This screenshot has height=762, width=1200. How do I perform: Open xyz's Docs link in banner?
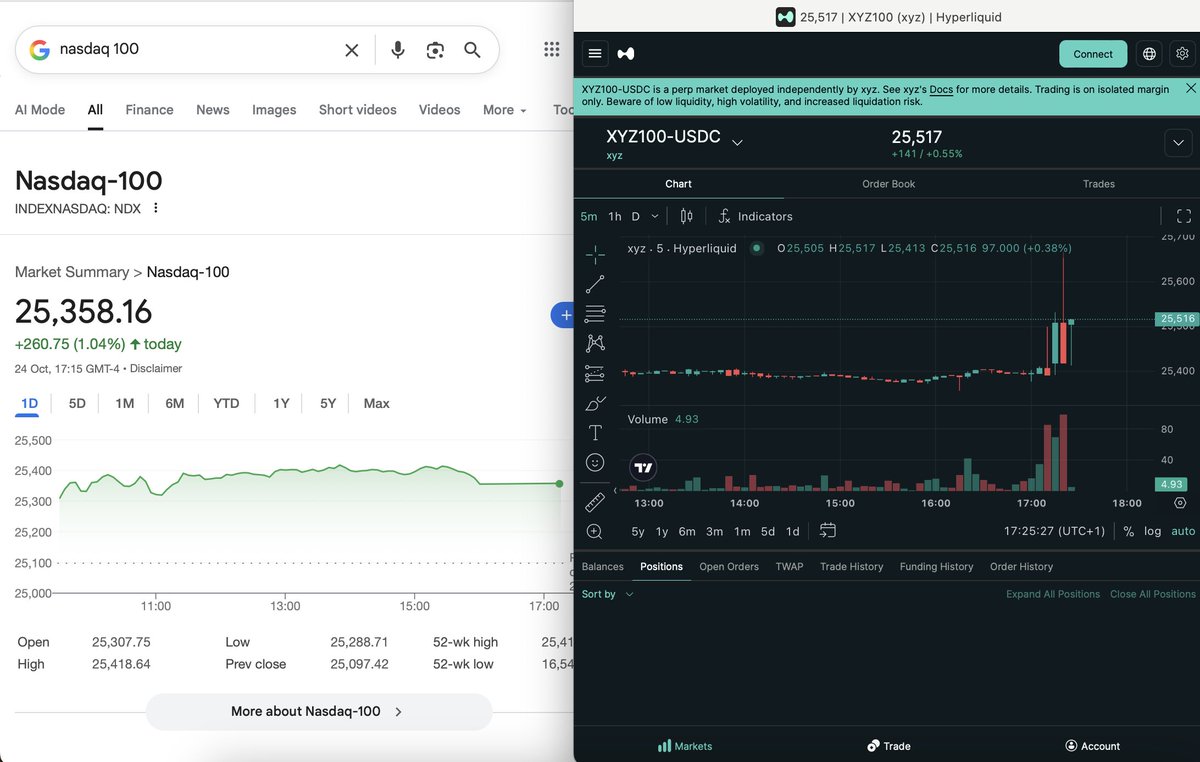pyautogui.click(x=941, y=90)
